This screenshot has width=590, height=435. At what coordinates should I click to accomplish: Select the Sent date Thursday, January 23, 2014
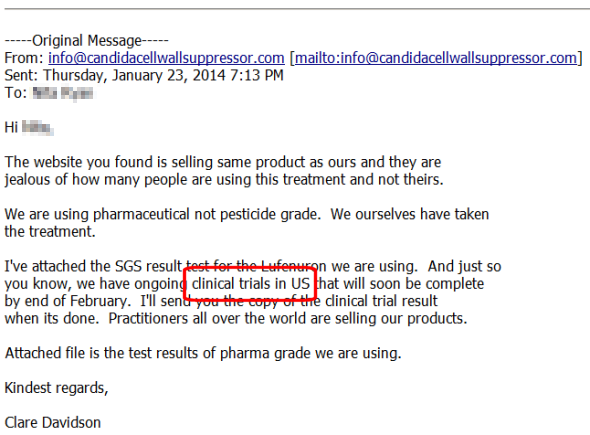[134, 75]
